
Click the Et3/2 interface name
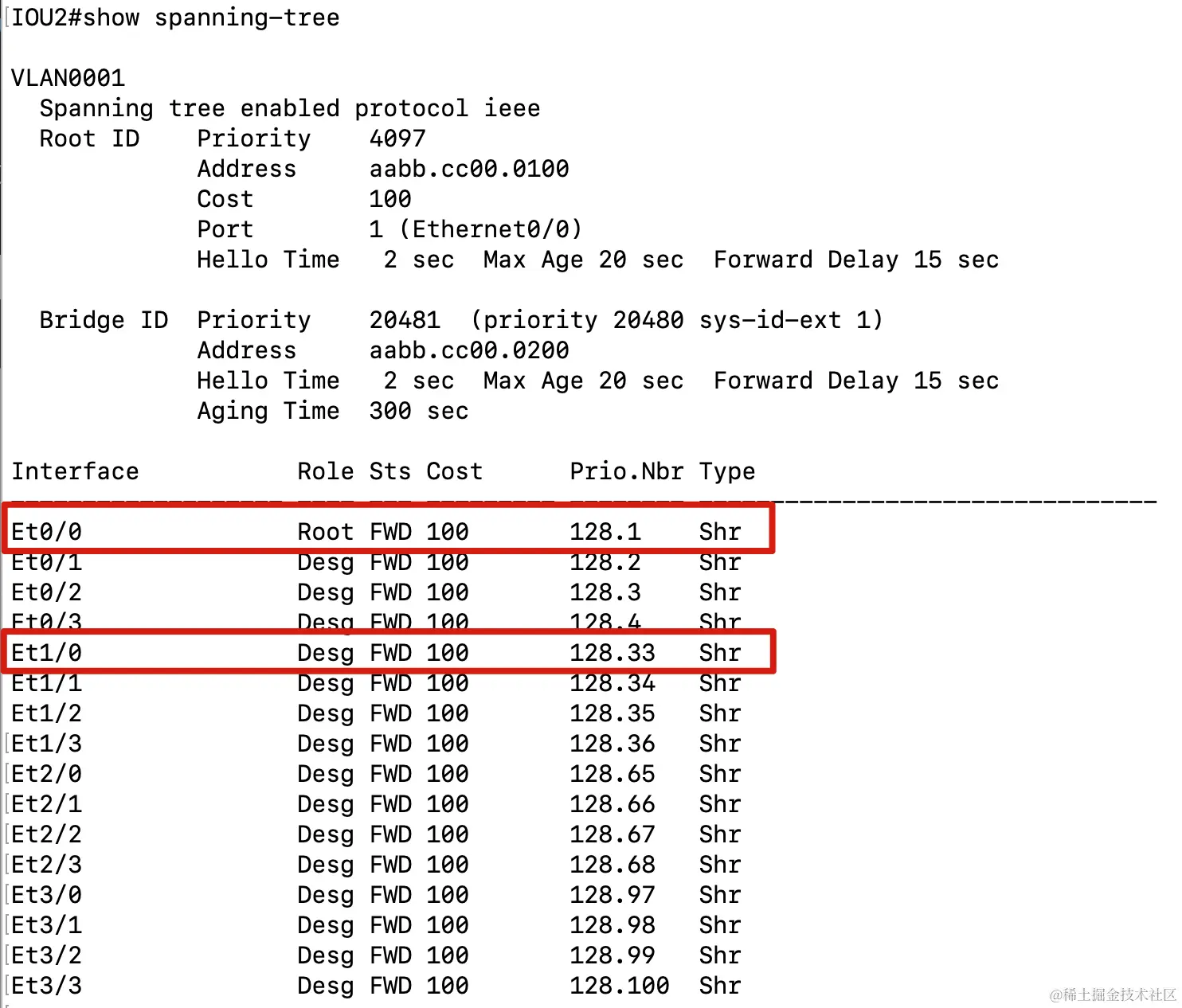pos(46,955)
